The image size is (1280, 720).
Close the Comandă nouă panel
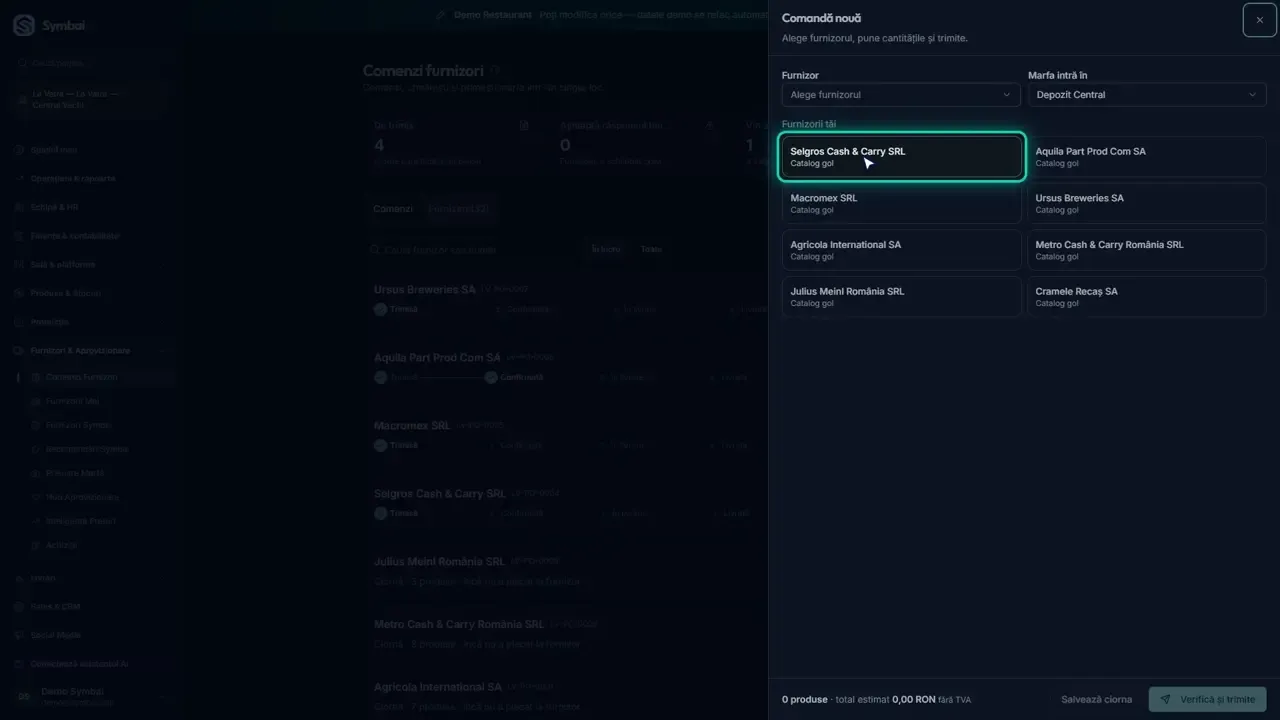click(x=1259, y=20)
